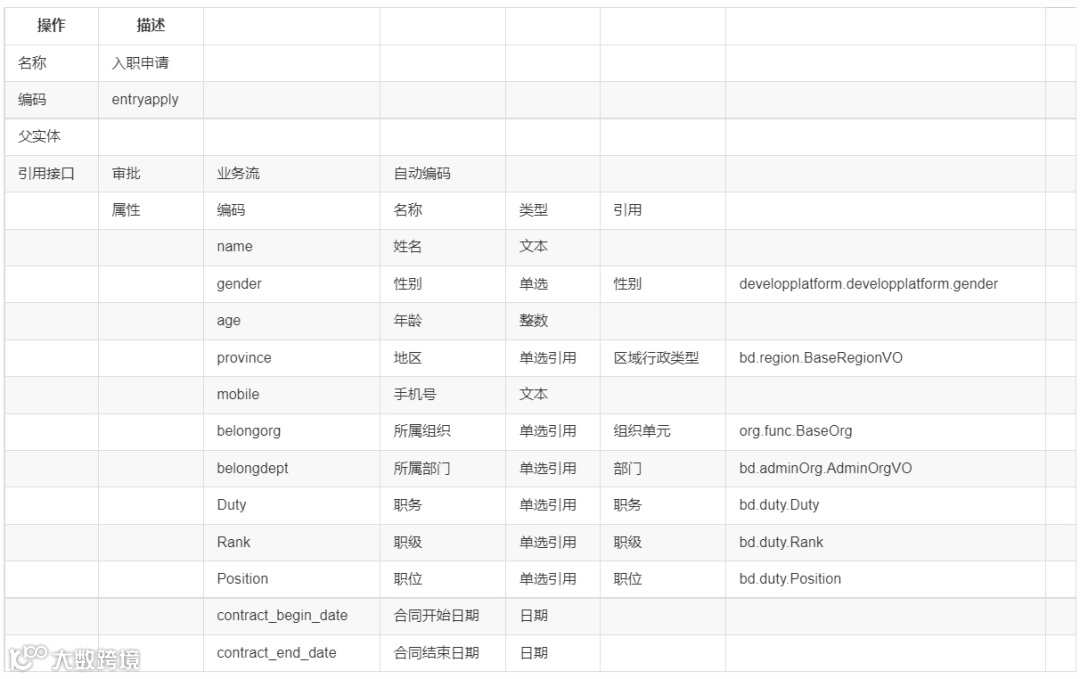Click bd.duty.Rank reference

[781, 542]
